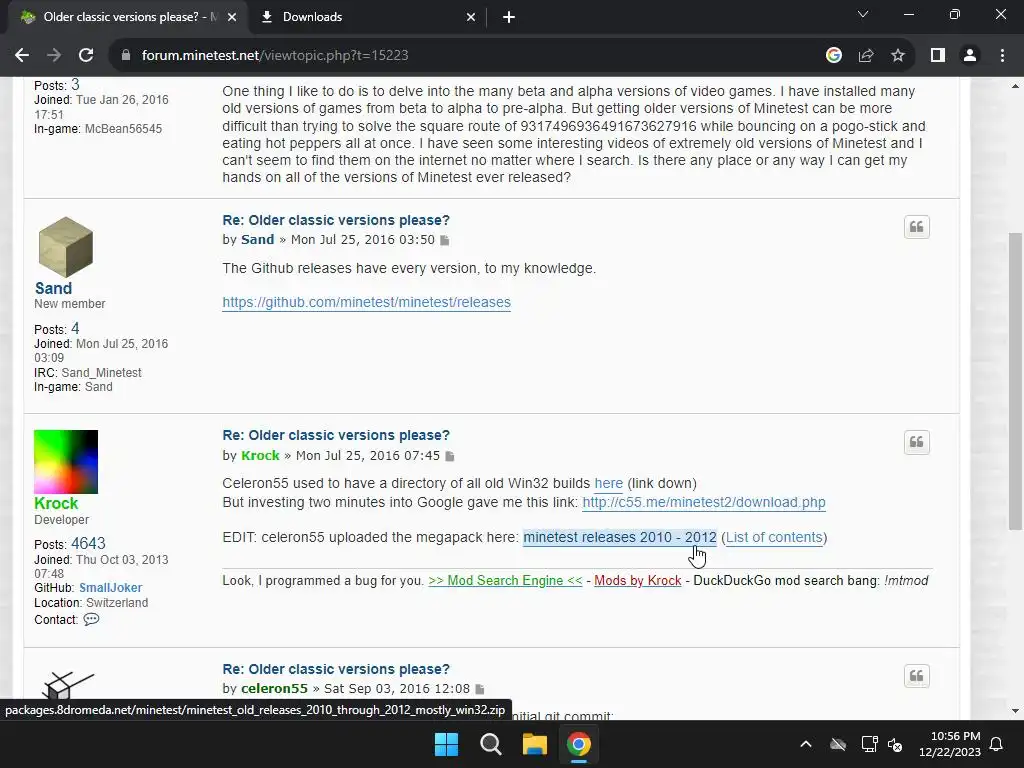Open Krock's profile from the sidebar name

(x=56, y=504)
